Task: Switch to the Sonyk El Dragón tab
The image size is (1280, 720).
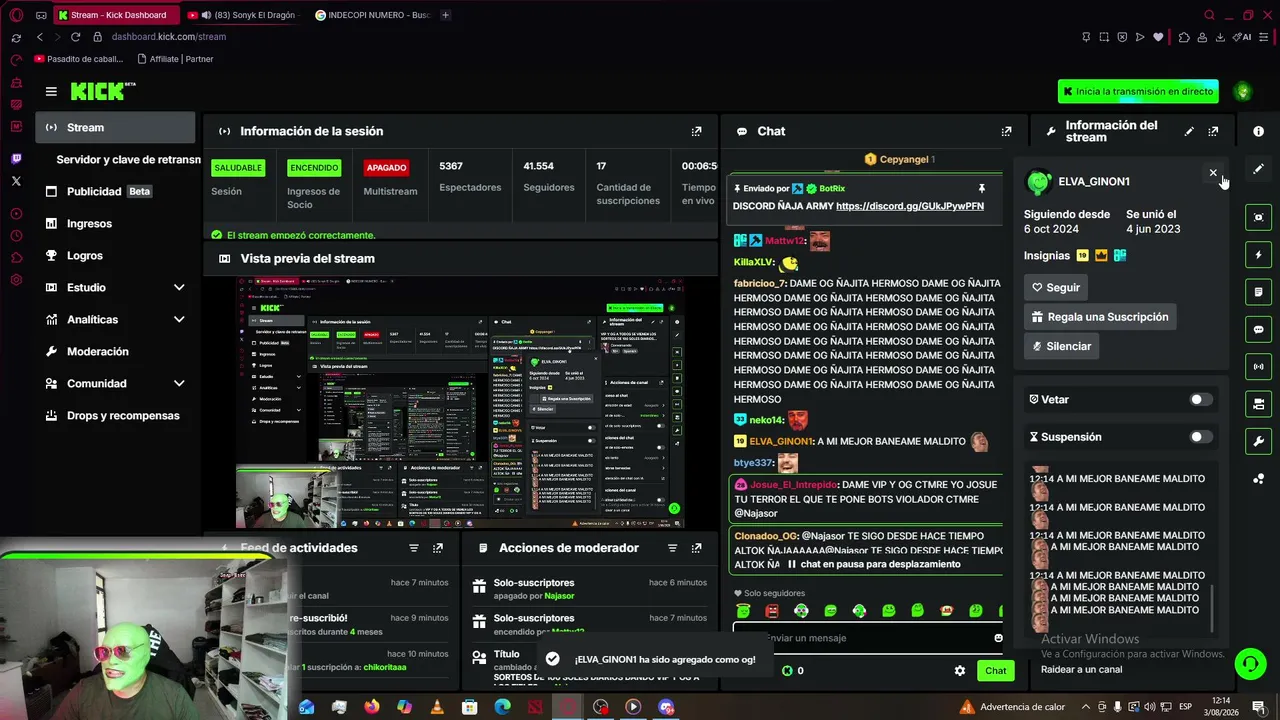Action: 242,15
